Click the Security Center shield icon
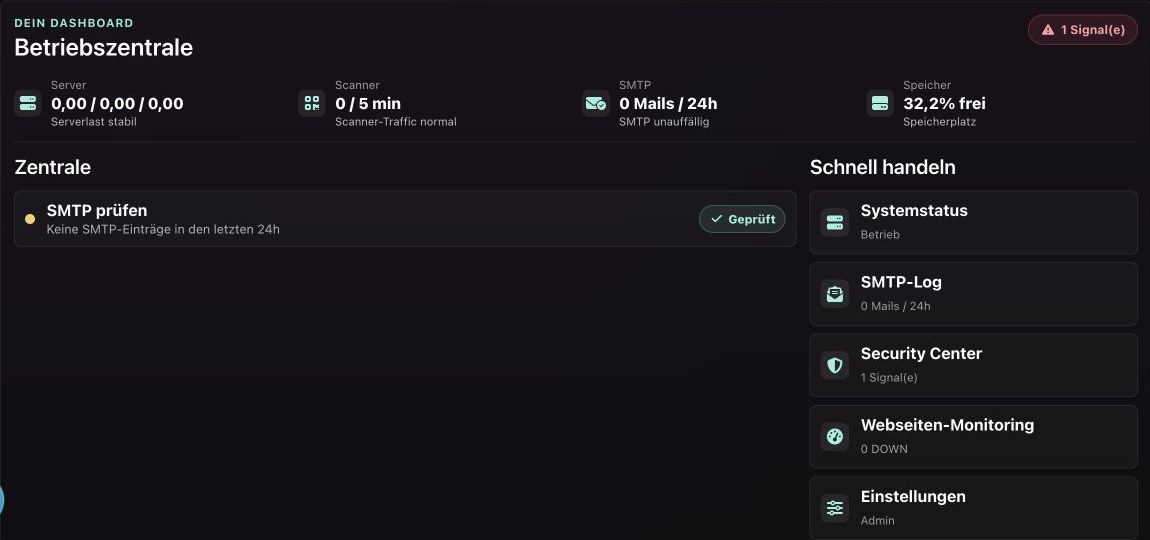1150x540 pixels. click(835, 365)
